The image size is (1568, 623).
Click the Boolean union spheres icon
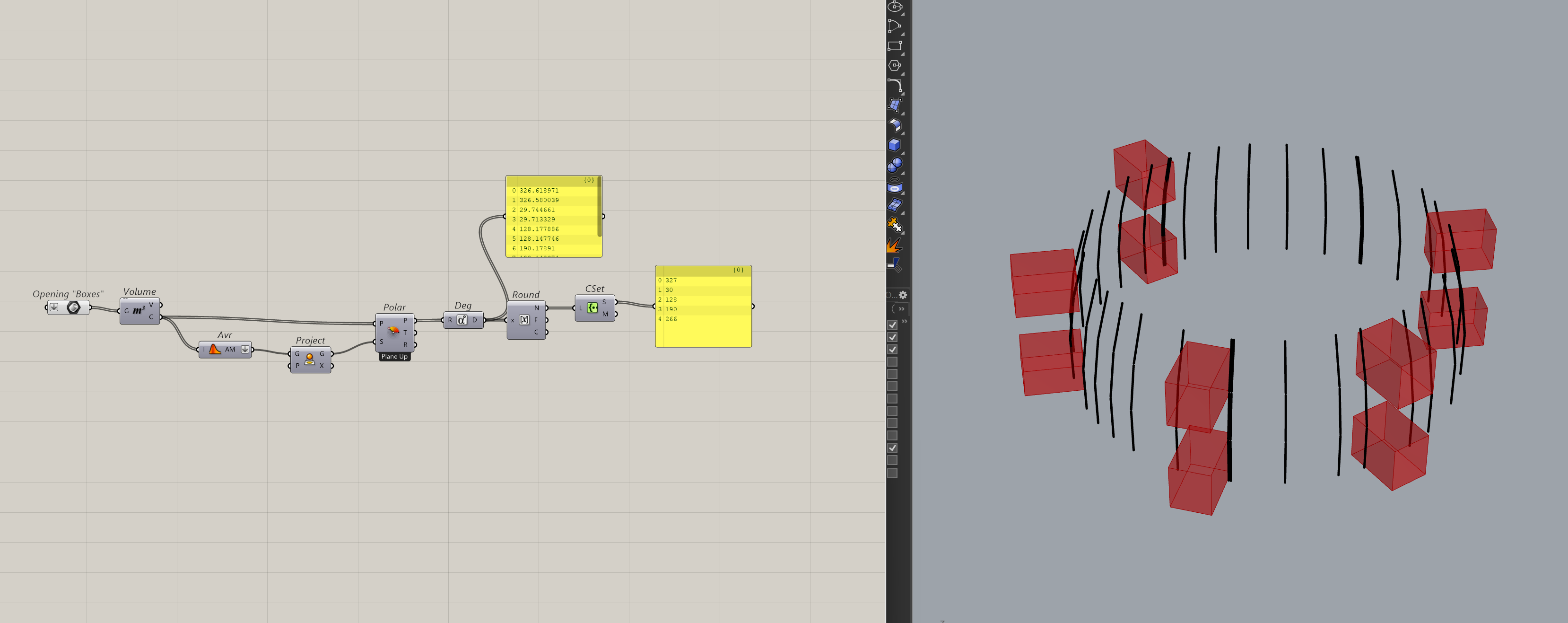894,165
